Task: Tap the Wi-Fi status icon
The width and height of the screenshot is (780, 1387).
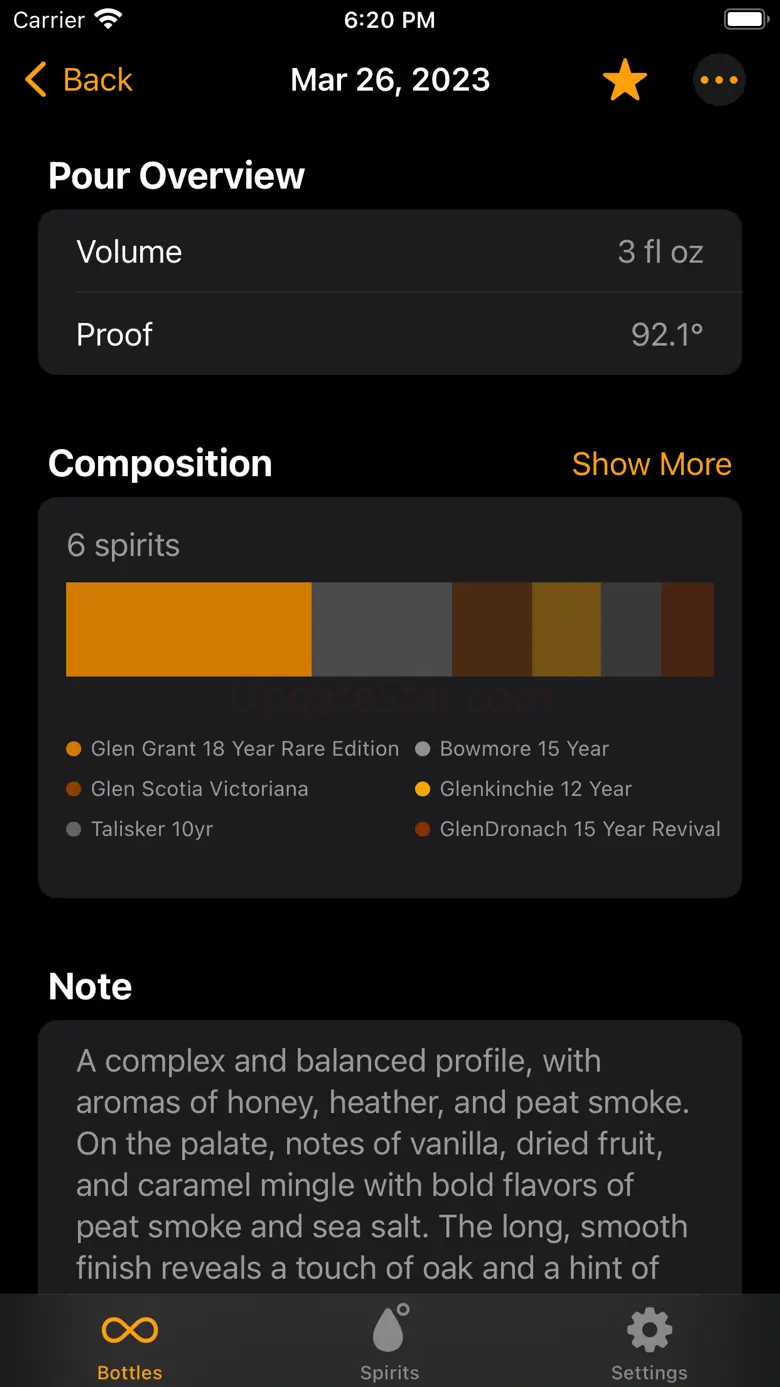Action: 109,20
